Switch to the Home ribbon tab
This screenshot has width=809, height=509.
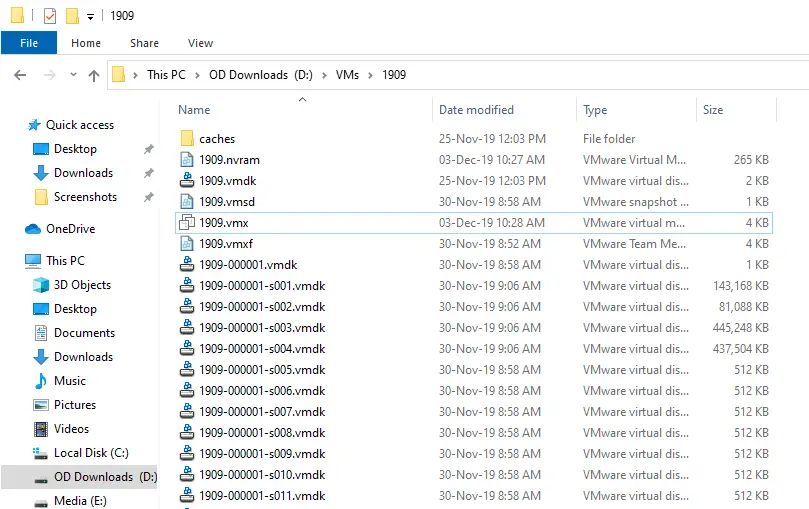point(86,43)
